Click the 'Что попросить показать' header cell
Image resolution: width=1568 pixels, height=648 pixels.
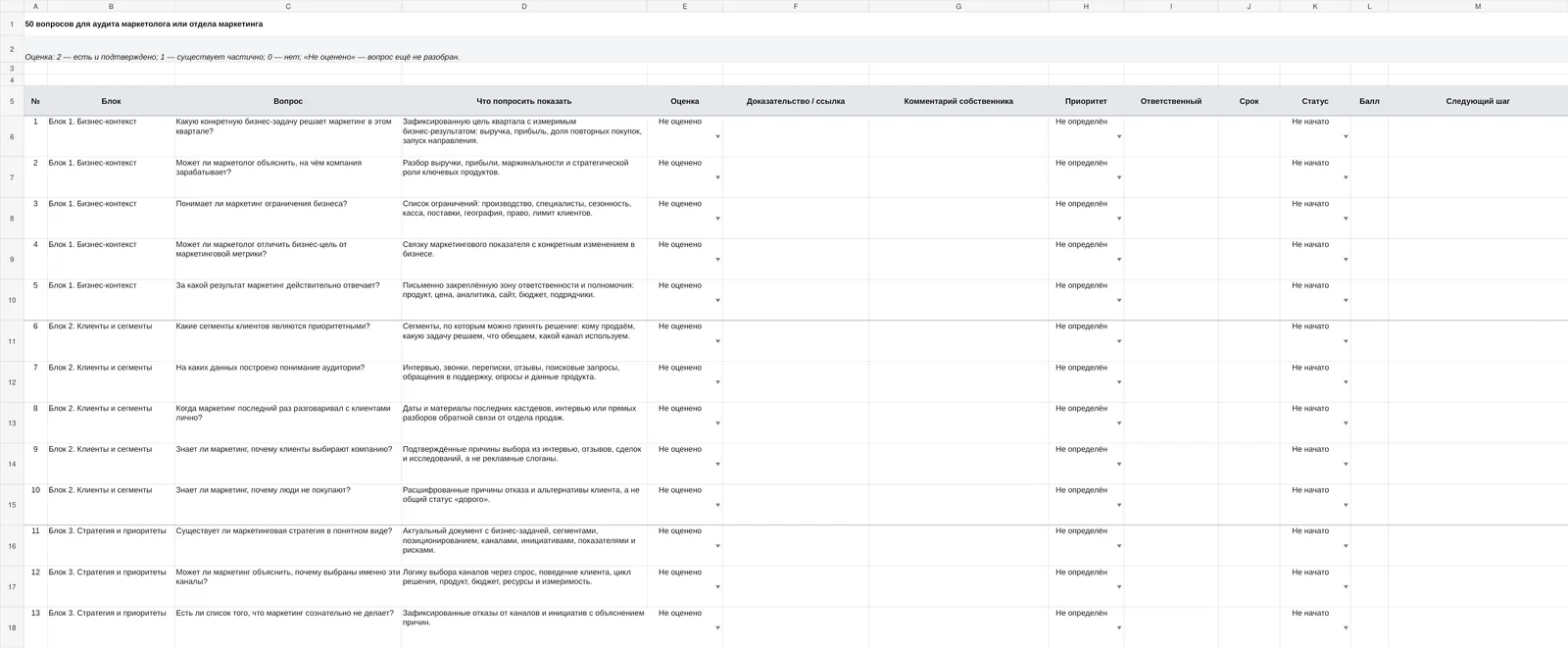[524, 101]
